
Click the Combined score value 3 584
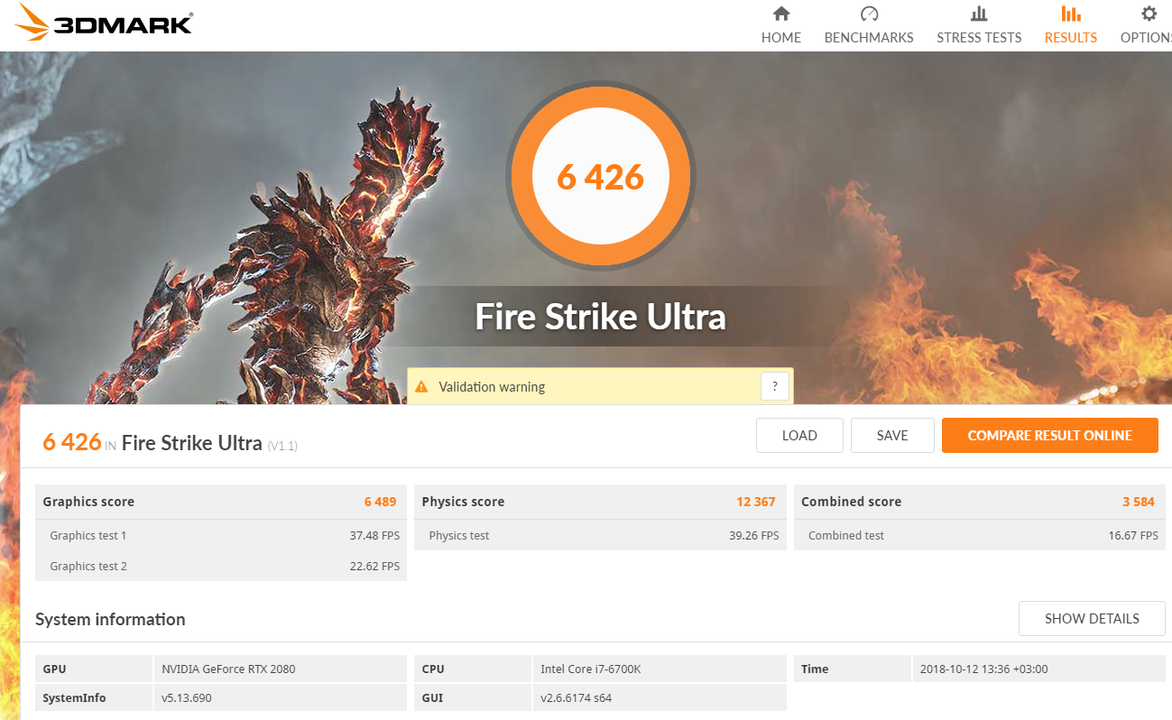[x=1138, y=502]
